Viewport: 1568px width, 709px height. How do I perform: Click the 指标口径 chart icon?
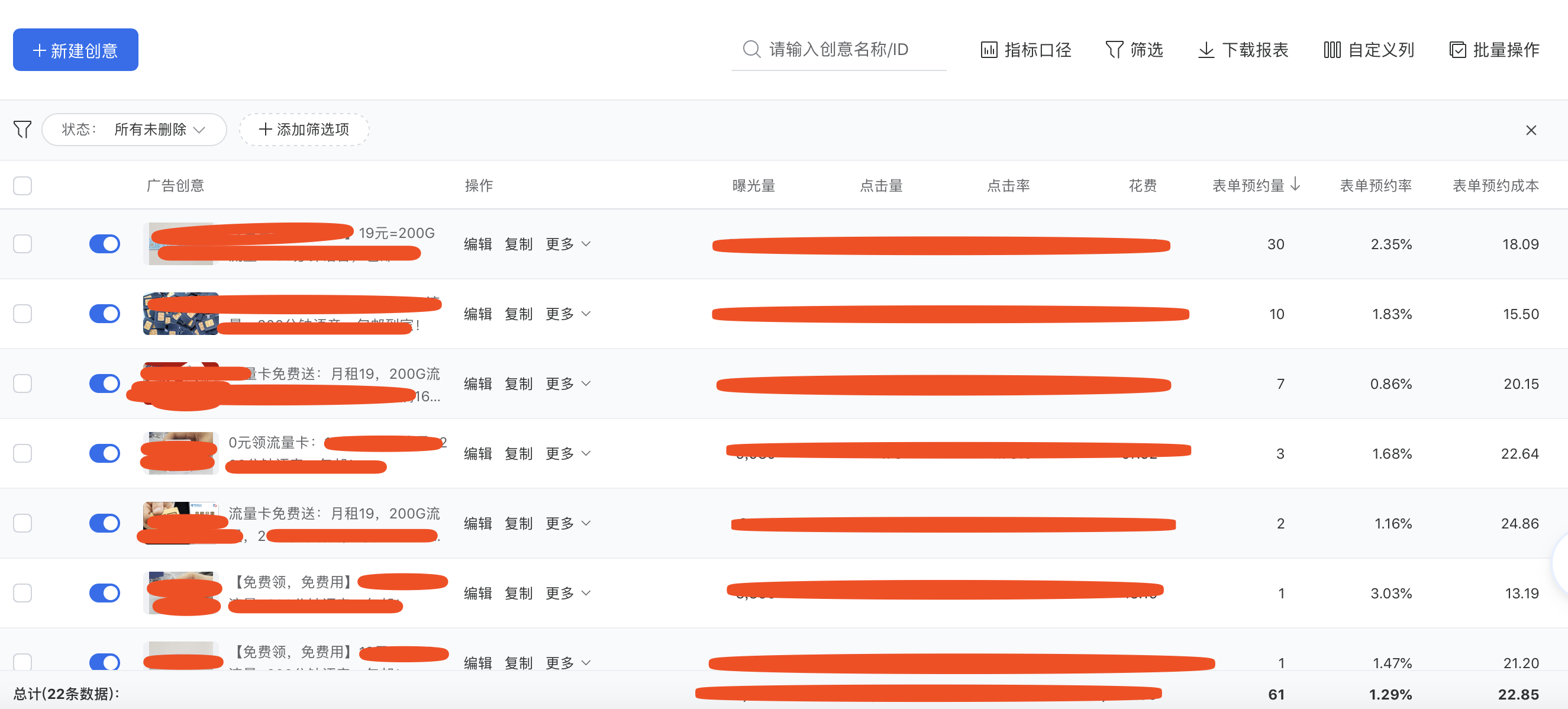(x=989, y=50)
